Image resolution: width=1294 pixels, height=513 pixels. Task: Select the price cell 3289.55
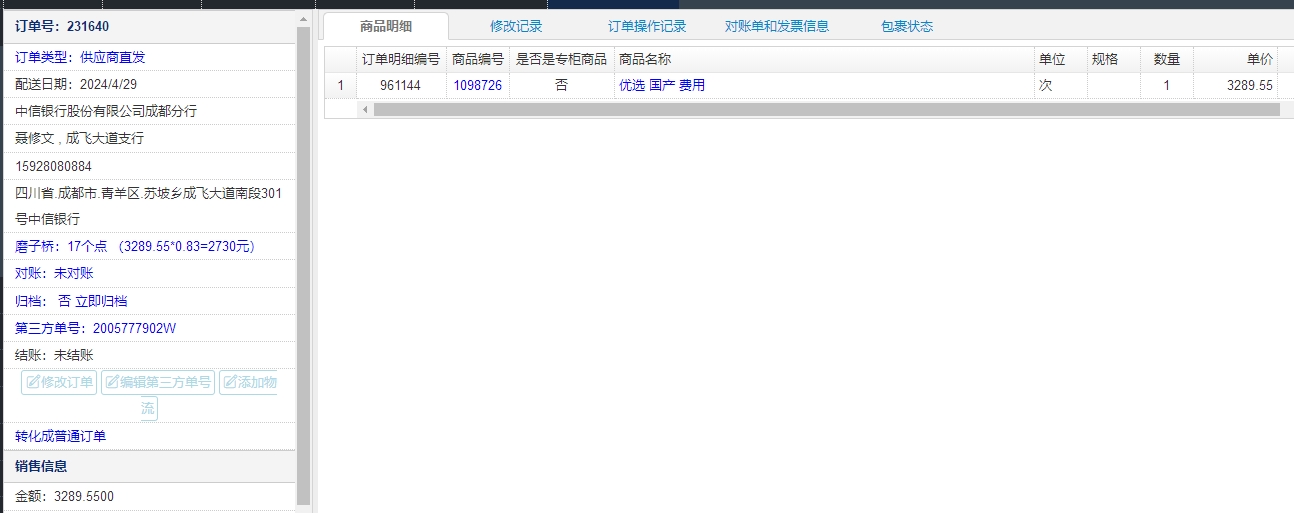coord(1235,86)
